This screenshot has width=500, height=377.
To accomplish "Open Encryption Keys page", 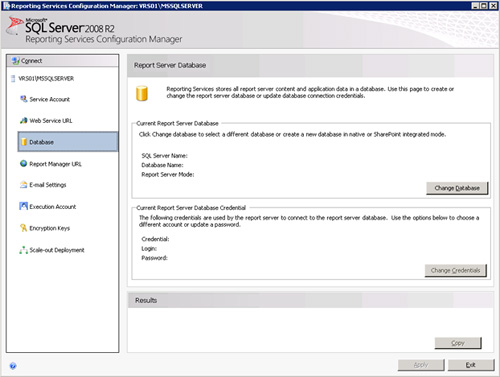I will click(x=50, y=228).
